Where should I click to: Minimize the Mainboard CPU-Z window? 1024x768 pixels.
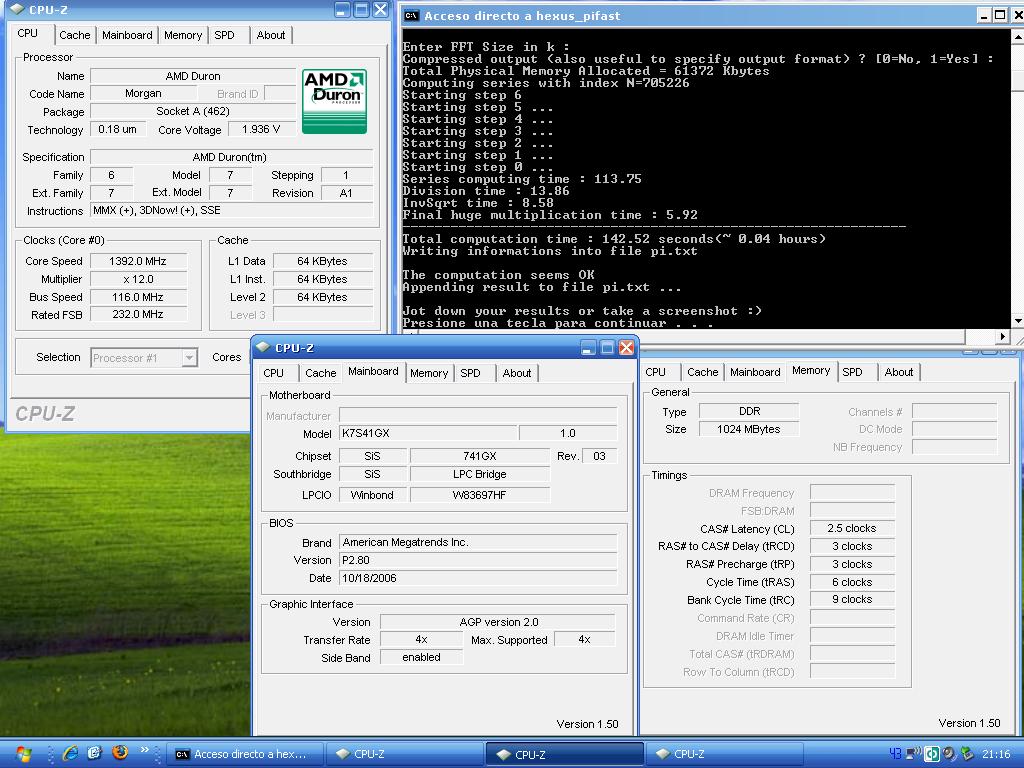coord(588,347)
